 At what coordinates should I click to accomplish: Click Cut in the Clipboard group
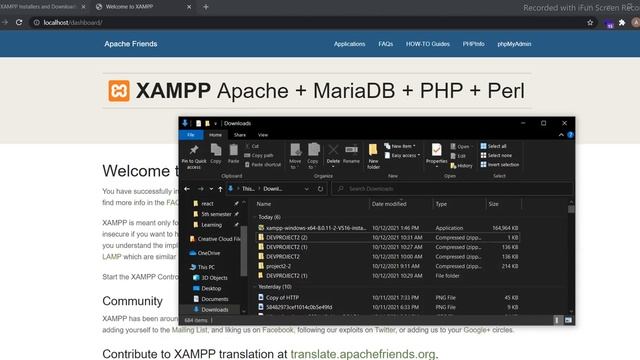[252, 146]
